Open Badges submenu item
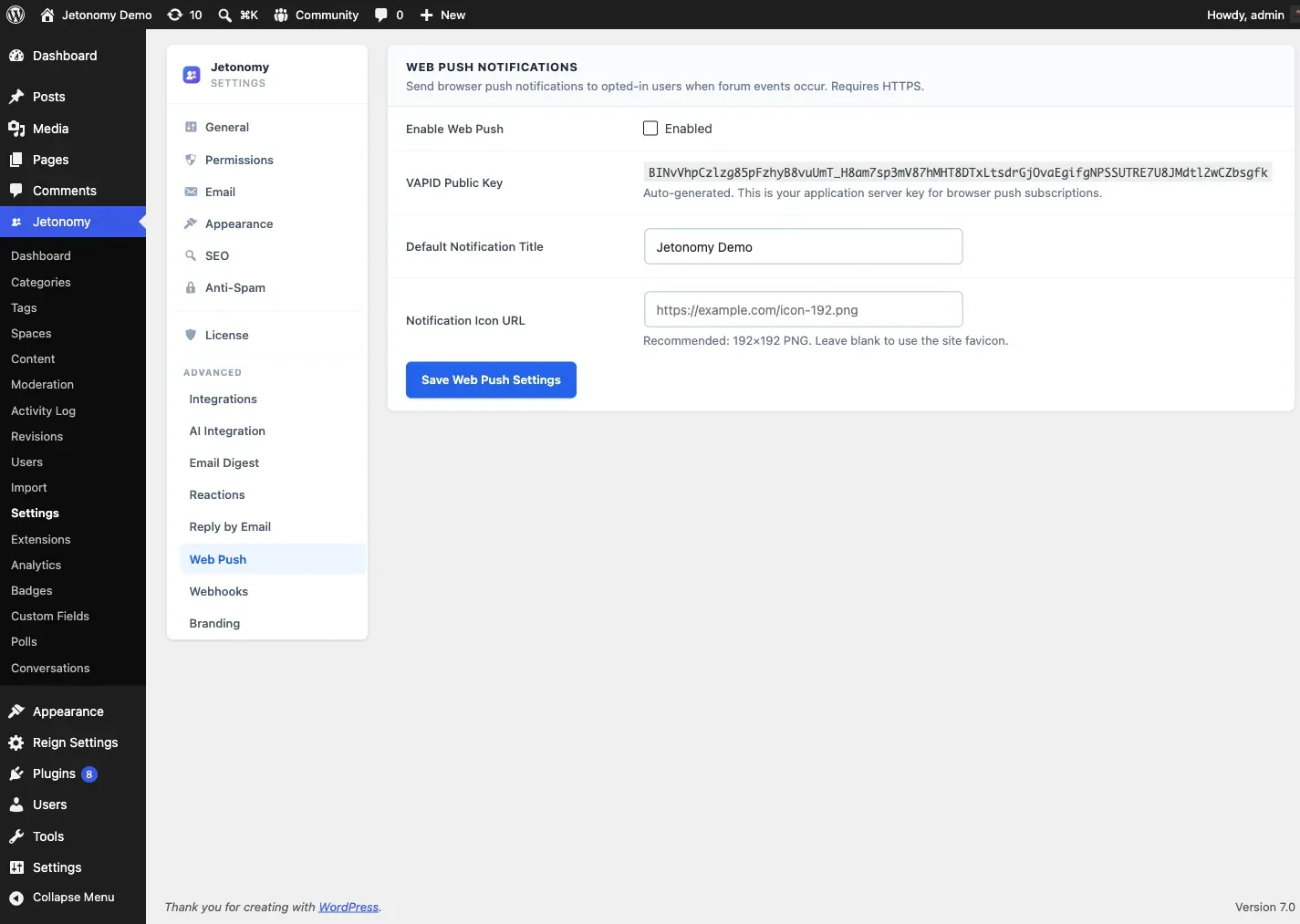 32,590
